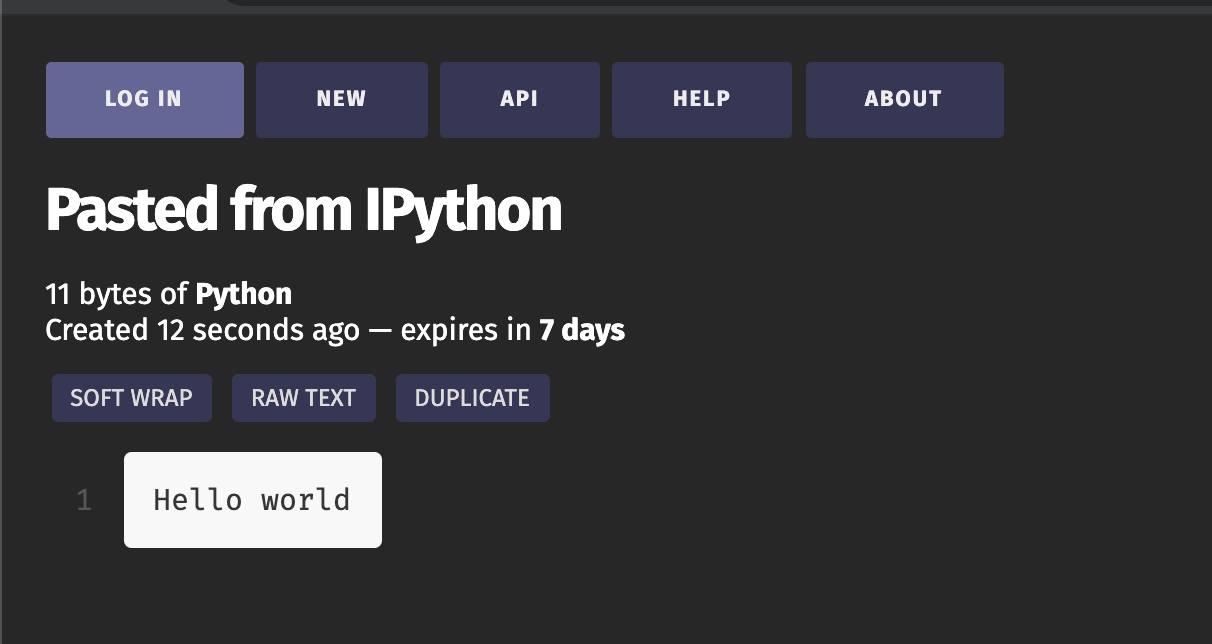Enable soft wrapping of code lines
The width and height of the screenshot is (1212, 644).
pos(131,397)
